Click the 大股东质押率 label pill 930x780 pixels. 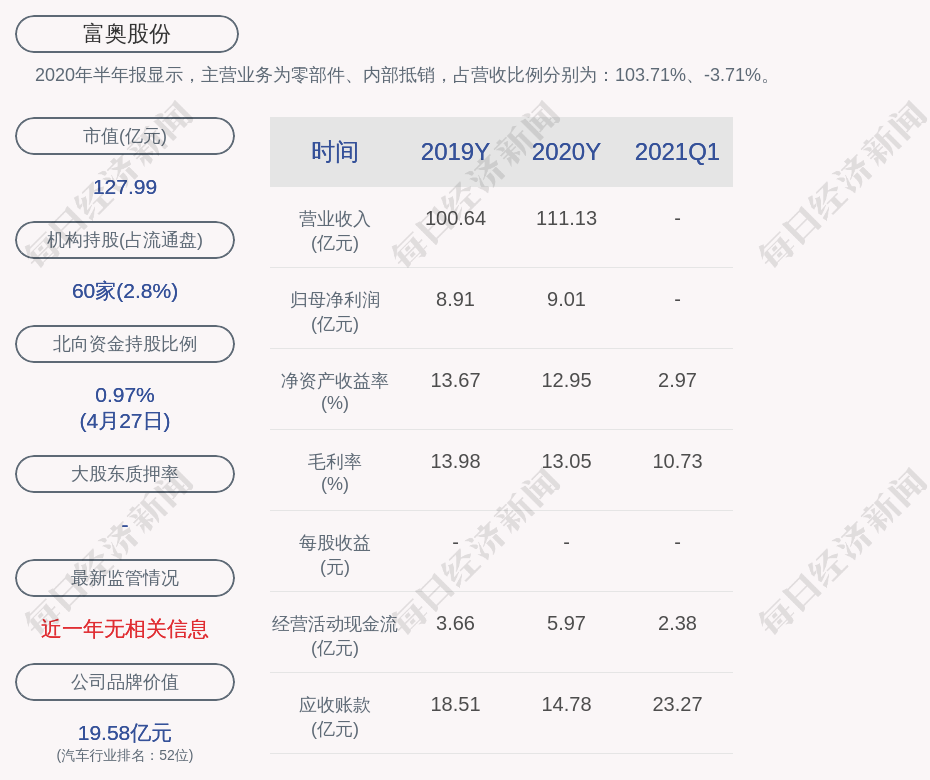click(125, 473)
